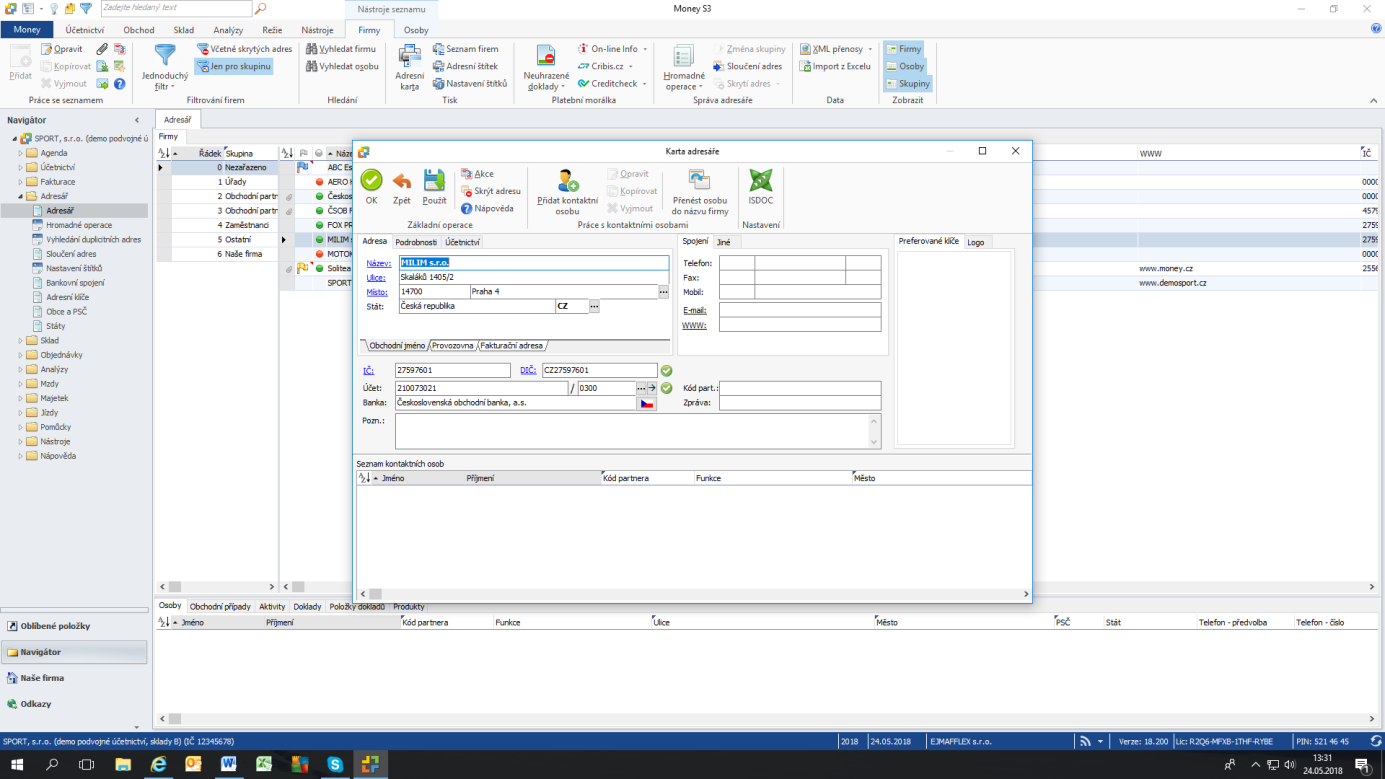Open the Účetnictví ribbon tab

(85, 30)
